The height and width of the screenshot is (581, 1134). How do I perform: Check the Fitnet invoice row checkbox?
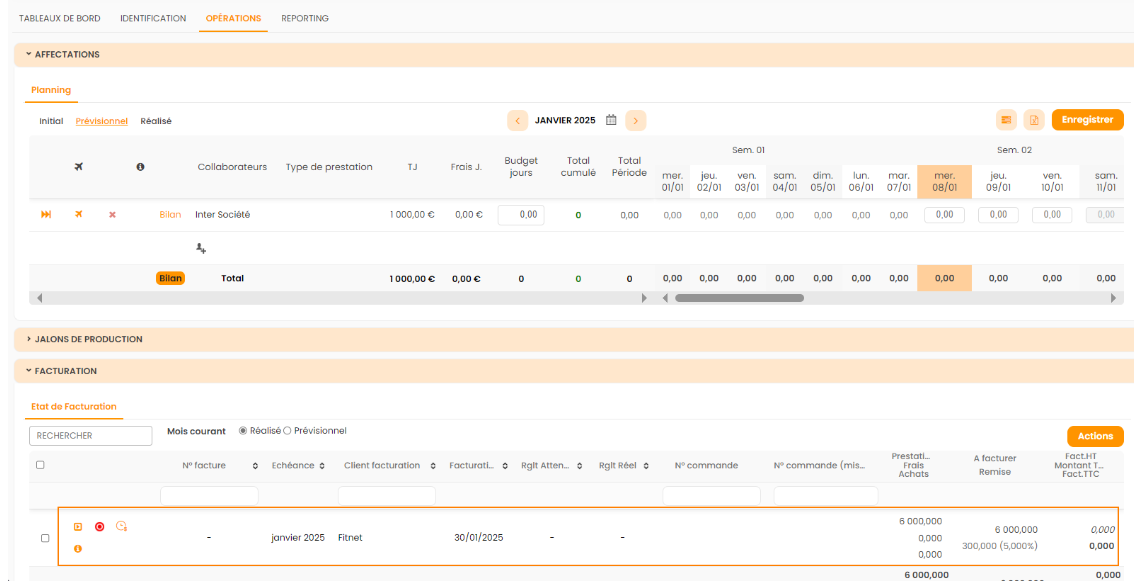[x=44, y=538]
